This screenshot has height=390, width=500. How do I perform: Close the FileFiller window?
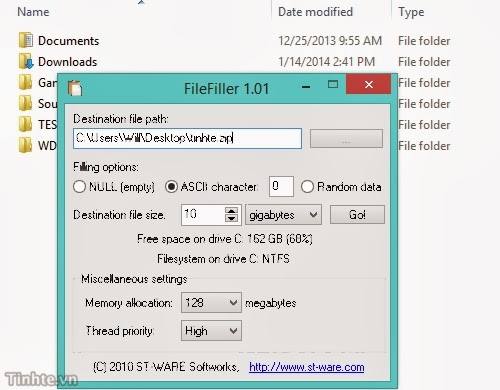368,84
